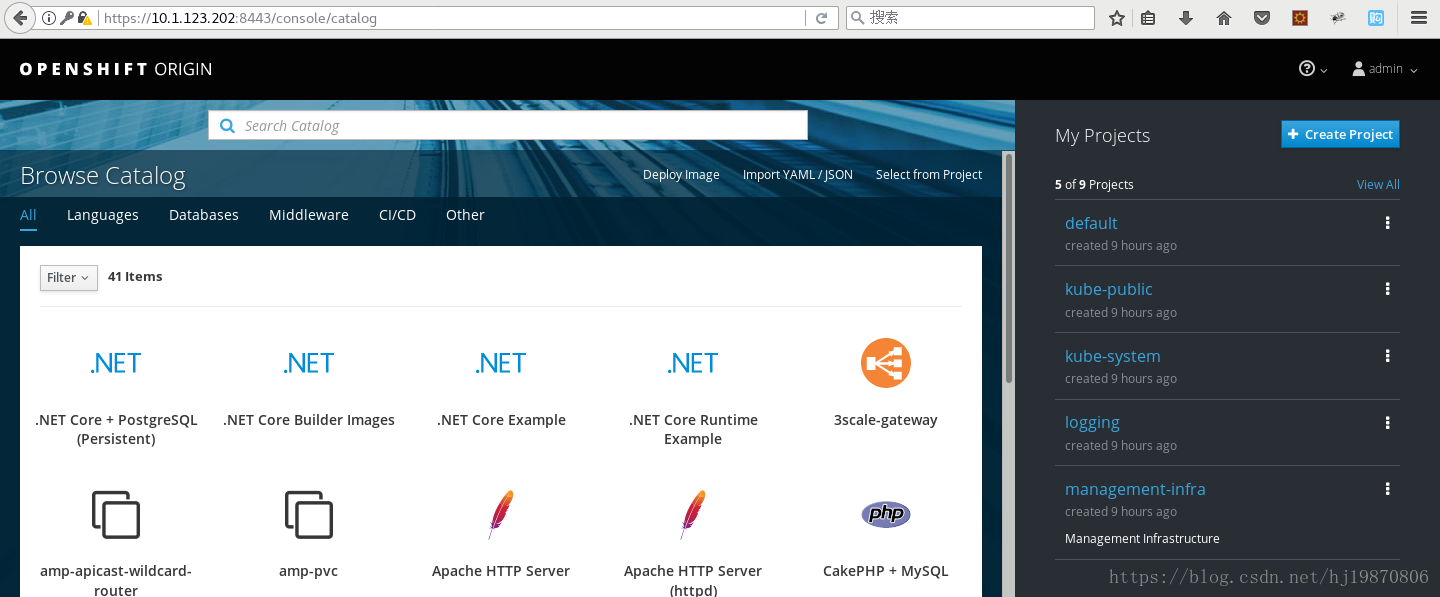Screen dimensions: 1440x597
Task: Open kebab menu for kube-public project
Action: (x=1387, y=289)
